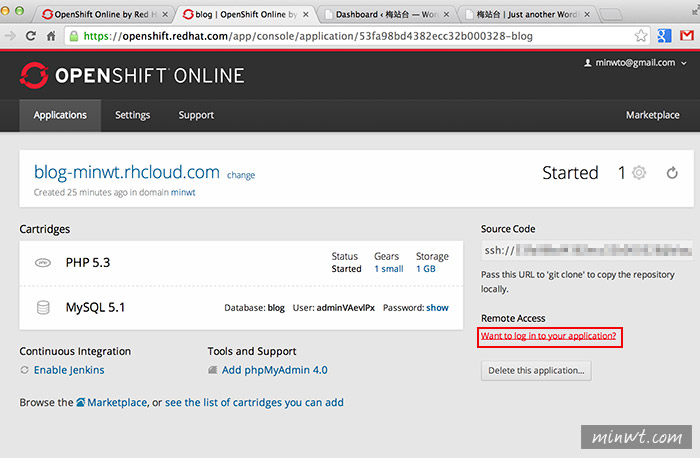
Task: Click Delete this application button
Action: pos(536,371)
